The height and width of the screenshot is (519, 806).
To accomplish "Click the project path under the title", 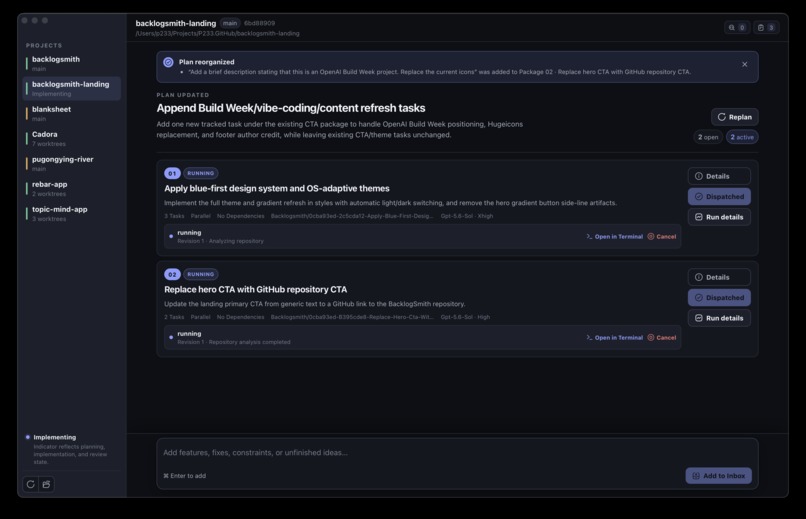I will pyautogui.click(x=217, y=33).
